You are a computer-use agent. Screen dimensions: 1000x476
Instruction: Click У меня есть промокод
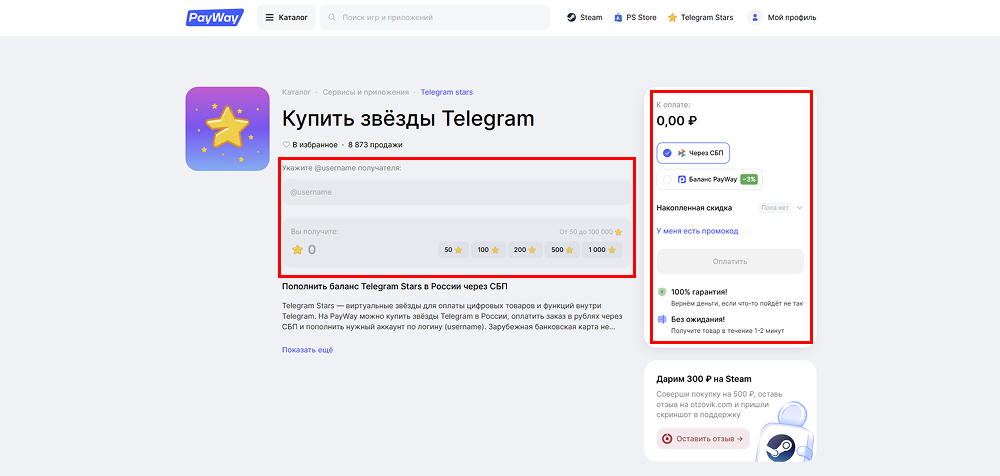(x=697, y=231)
